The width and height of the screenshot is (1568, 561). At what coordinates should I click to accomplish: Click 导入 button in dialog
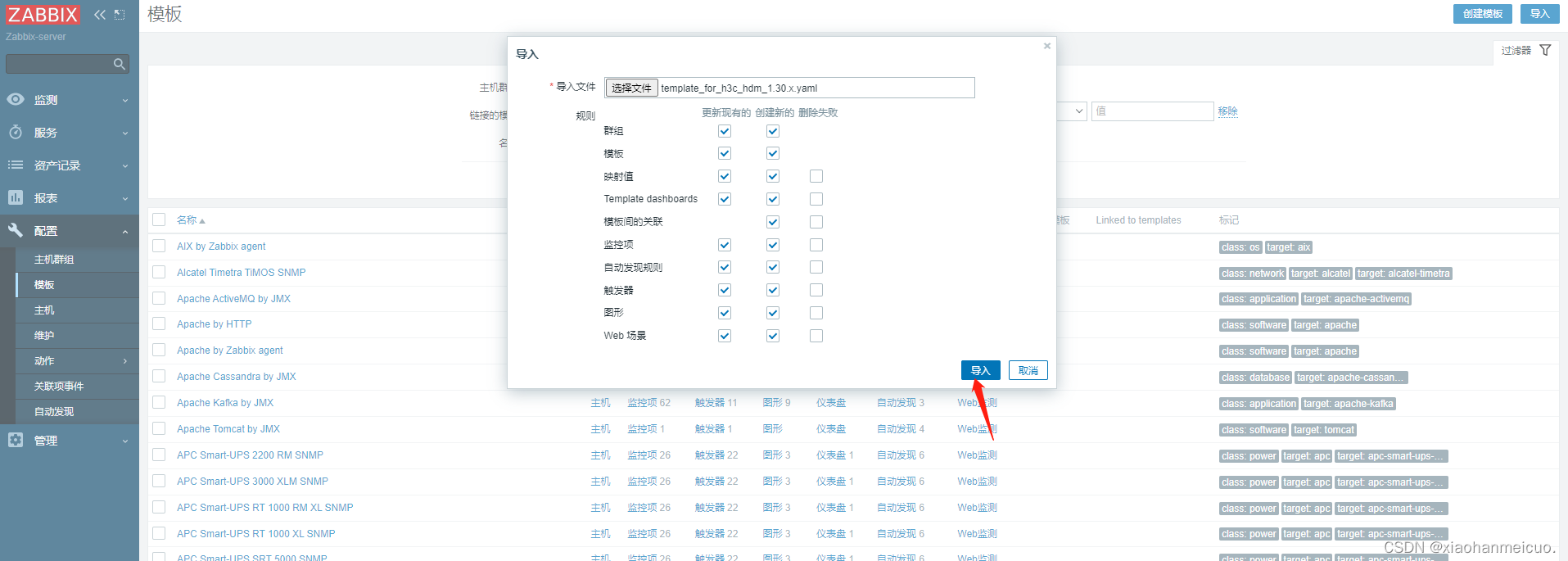980,370
